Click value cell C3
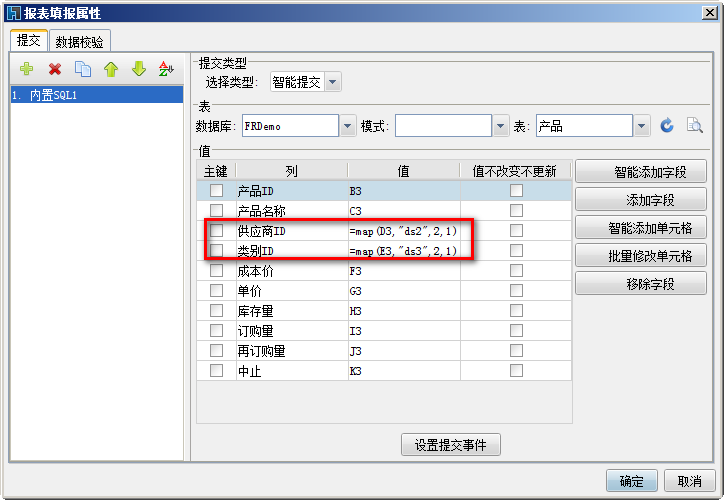 tap(404, 211)
